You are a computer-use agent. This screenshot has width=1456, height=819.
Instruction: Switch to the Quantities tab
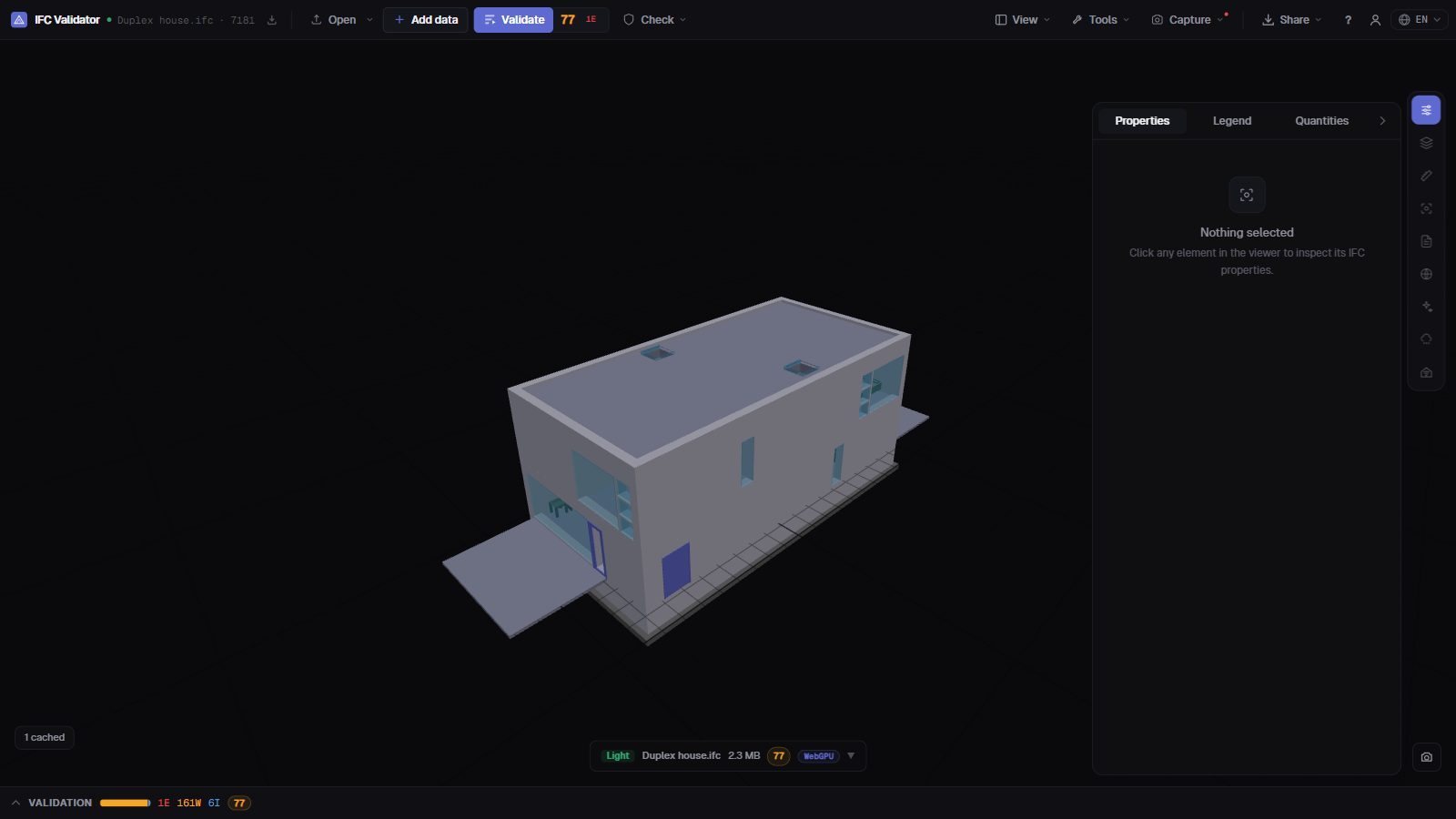[x=1321, y=121]
